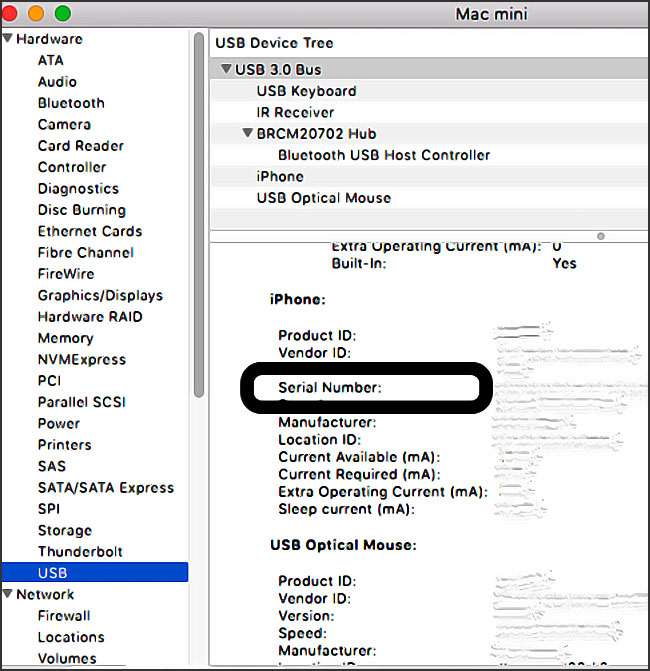Show Diagnostics information
Viewport: 650px width, 671px height.
78,189
